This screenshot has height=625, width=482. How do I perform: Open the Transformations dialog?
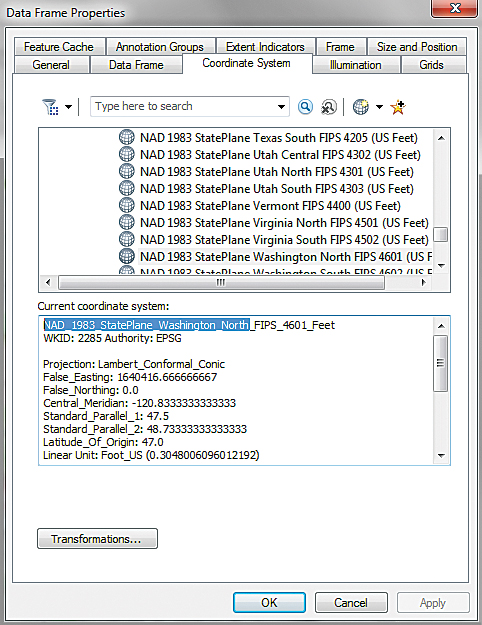tap(97, 539)
